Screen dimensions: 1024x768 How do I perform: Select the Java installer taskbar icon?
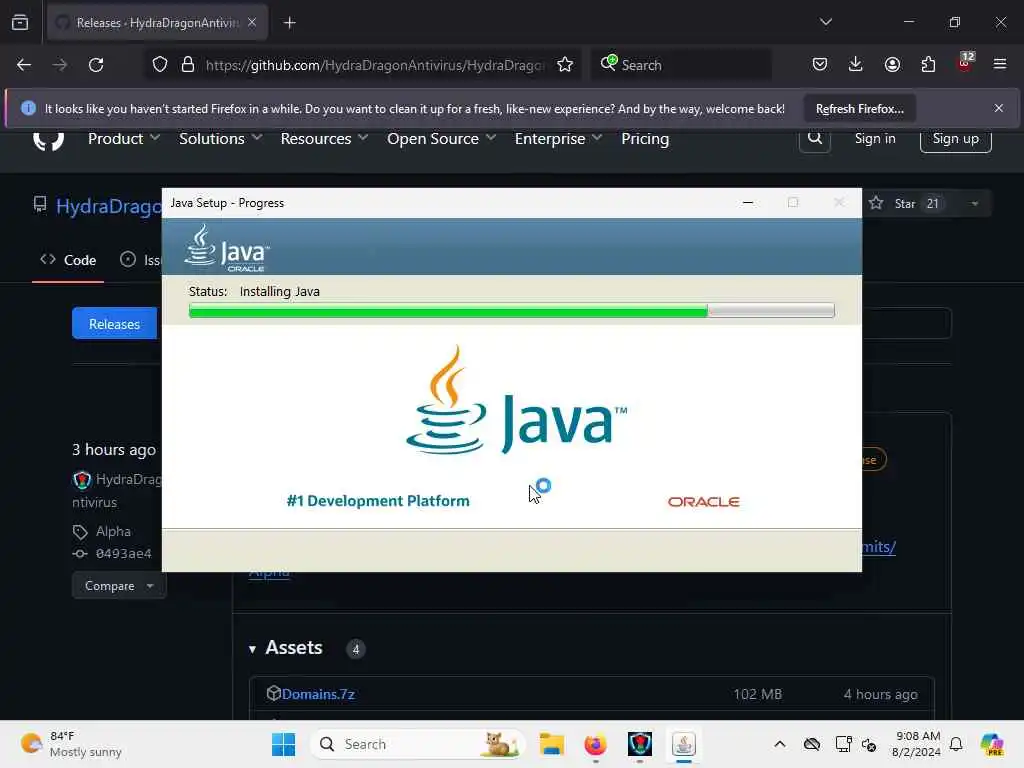point(684,744)
